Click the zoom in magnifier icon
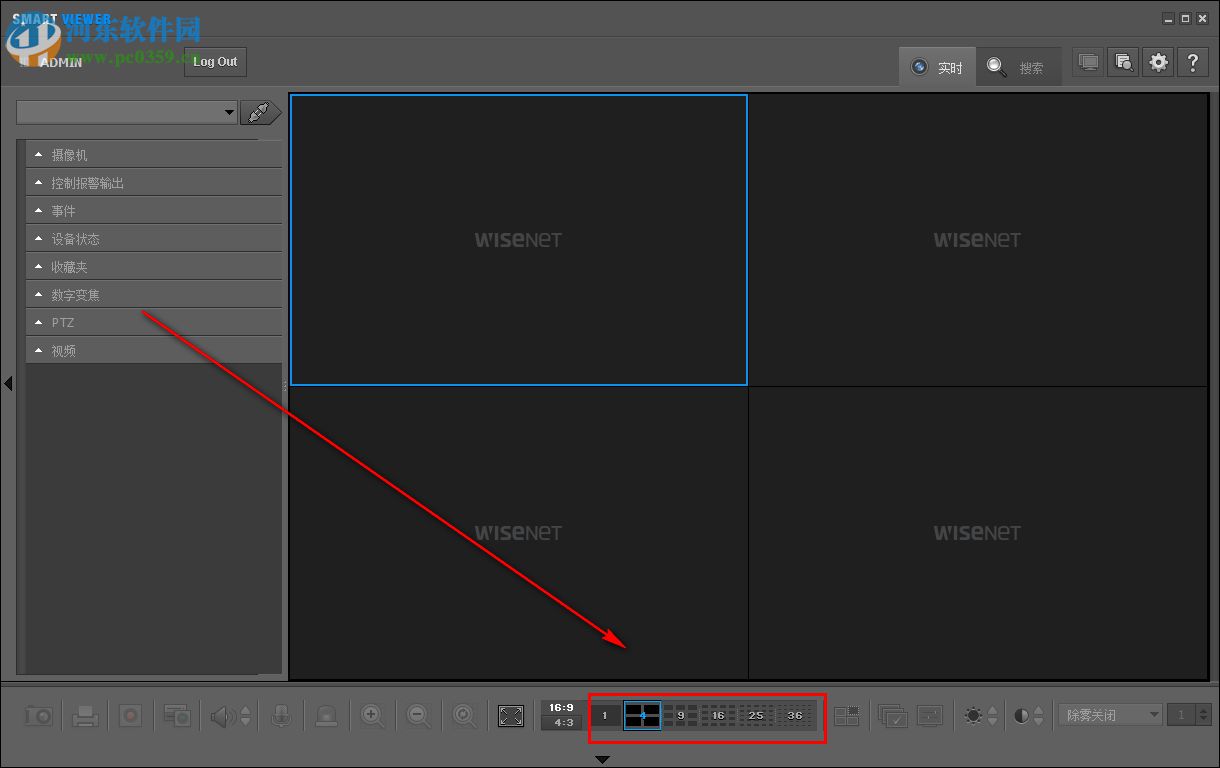1220x768 pixels. 372,715
